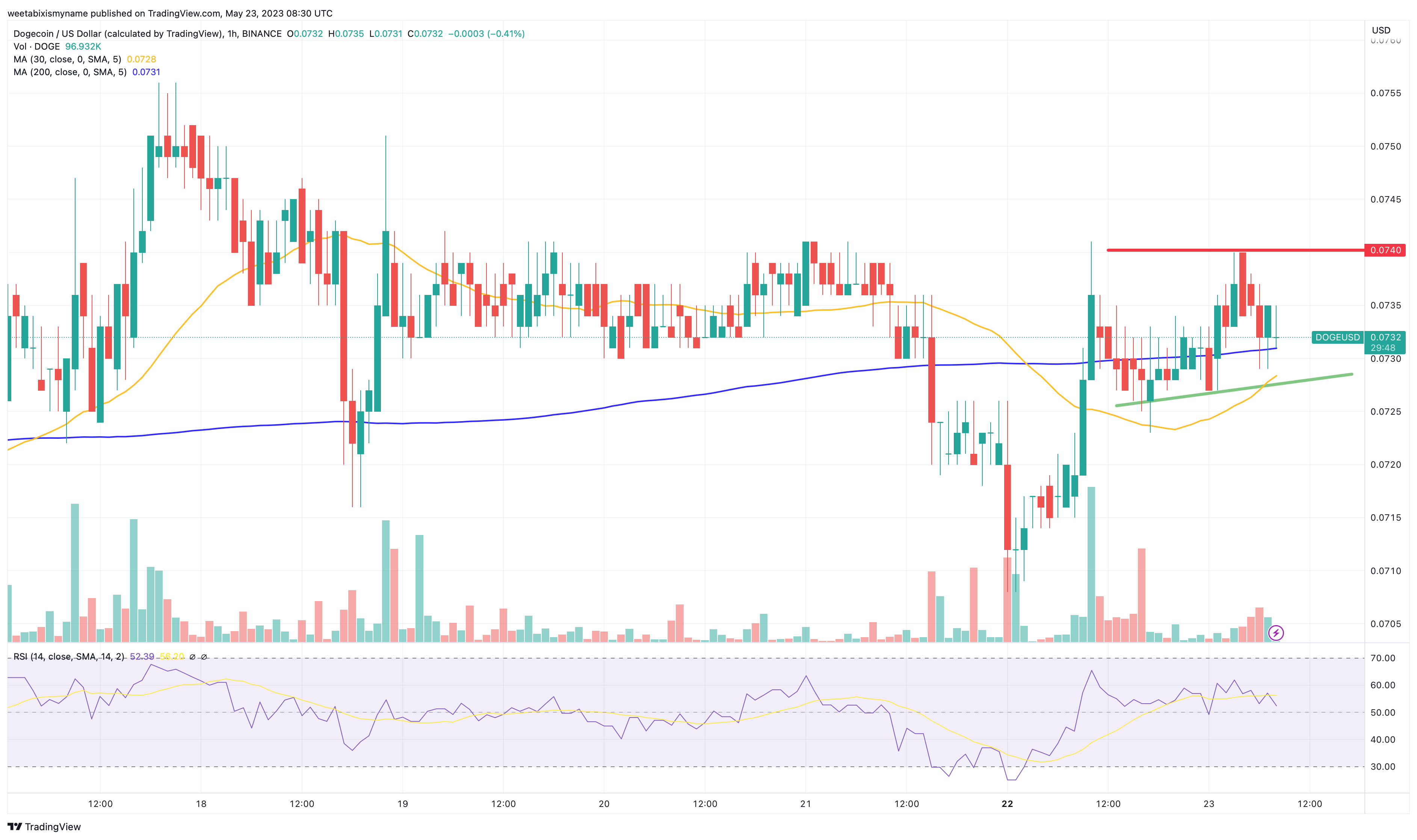Click the 0.0720 price axis label
Image resolution: width=1417 pixels, height=840 pixels.
pyautogui.click(x=1386, y=465)
